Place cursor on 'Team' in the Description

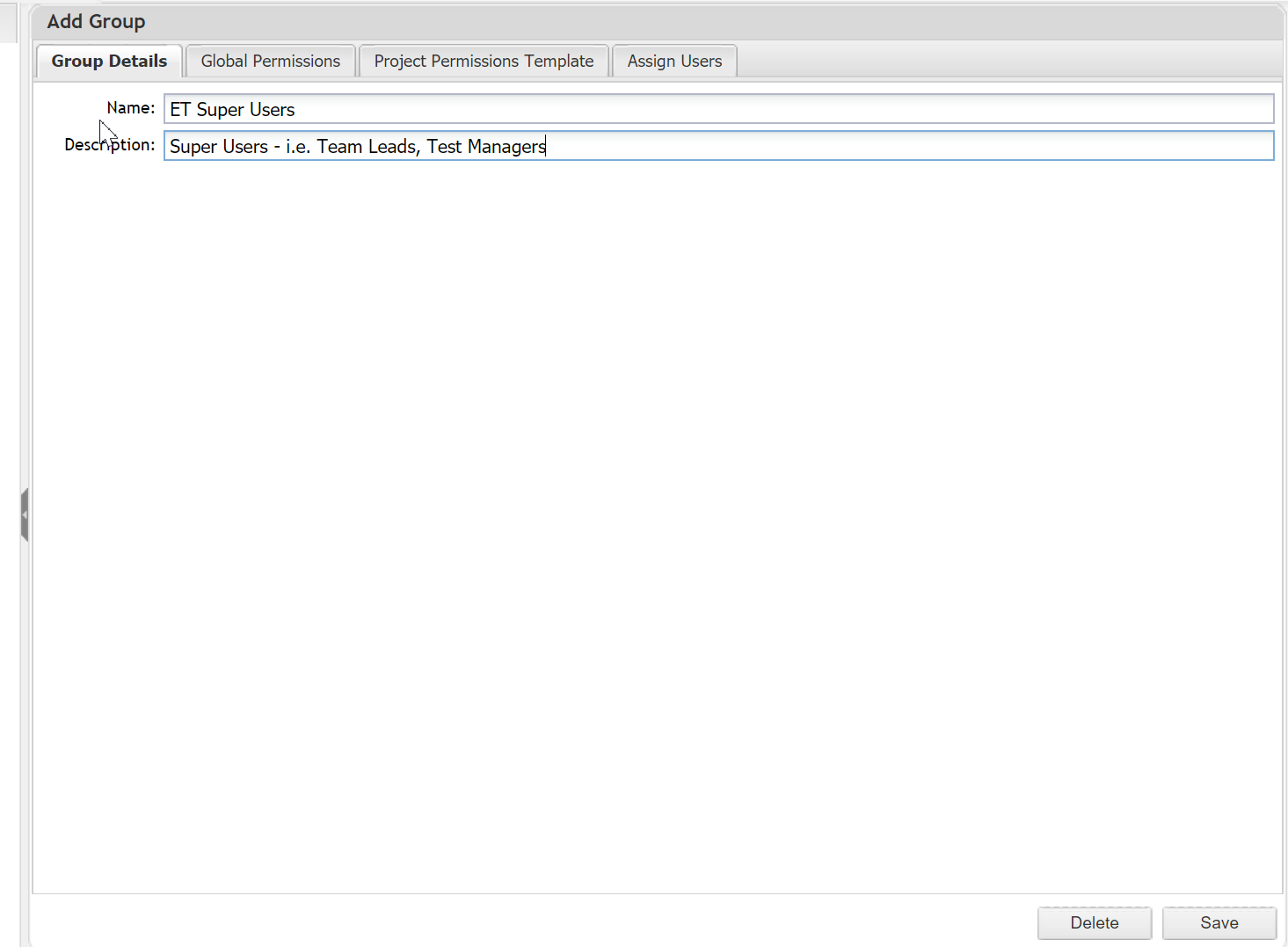pos(339,147)
